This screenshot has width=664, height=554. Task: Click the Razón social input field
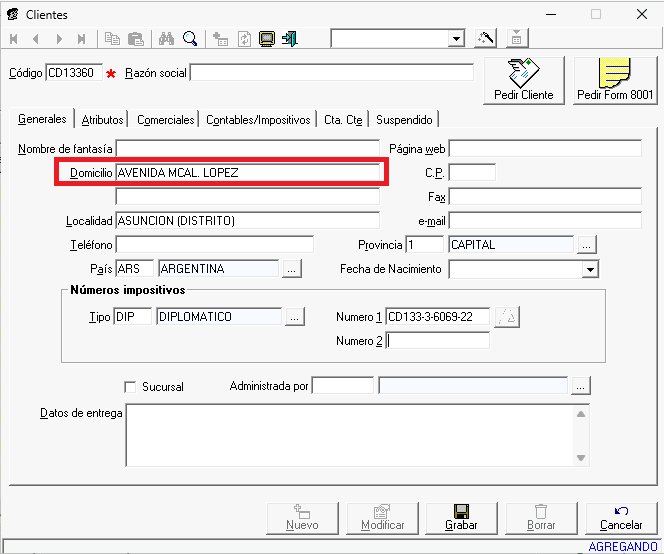[x=331, y=73]
